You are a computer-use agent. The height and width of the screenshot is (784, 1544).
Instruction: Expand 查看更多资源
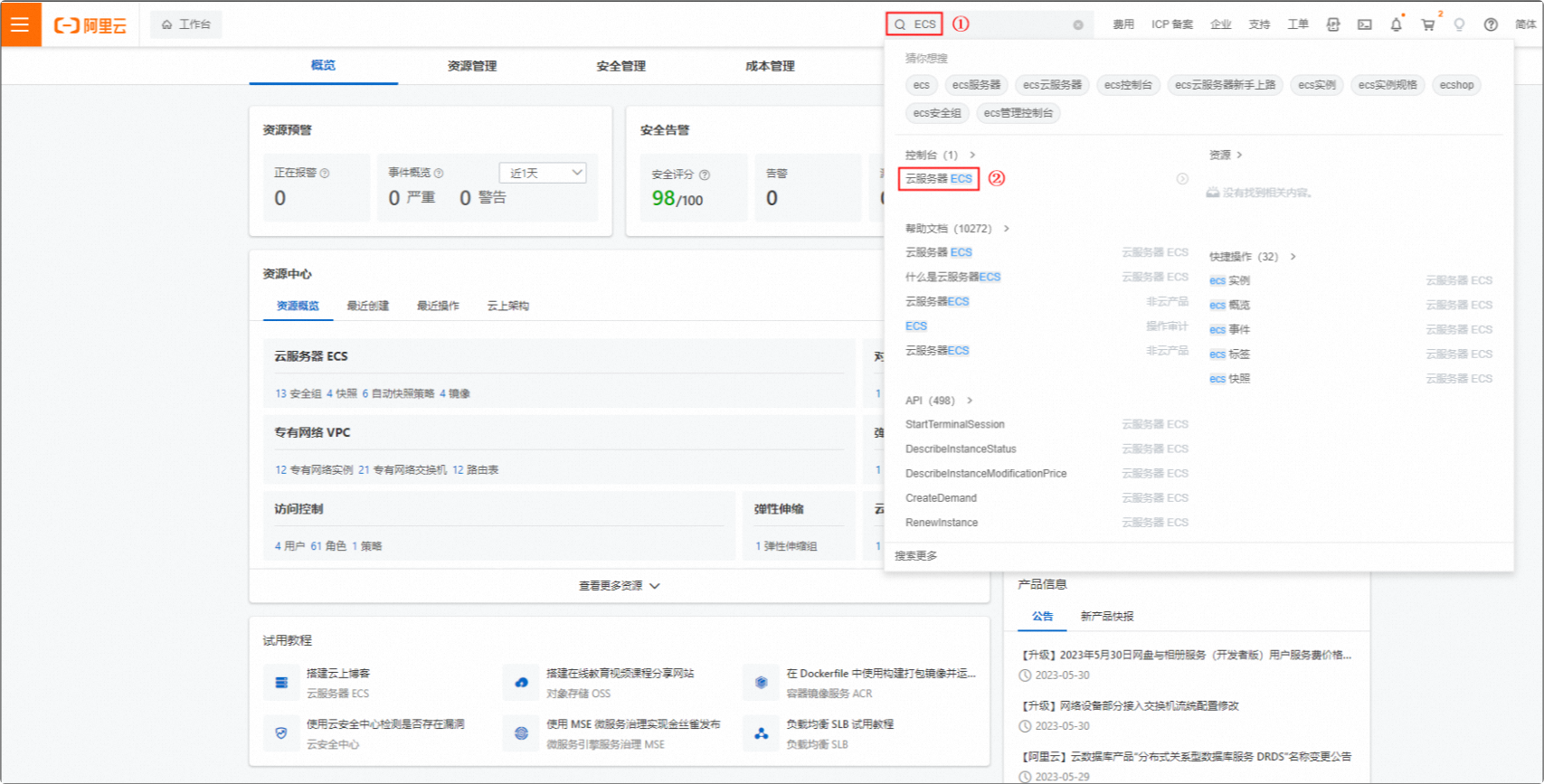620,586
